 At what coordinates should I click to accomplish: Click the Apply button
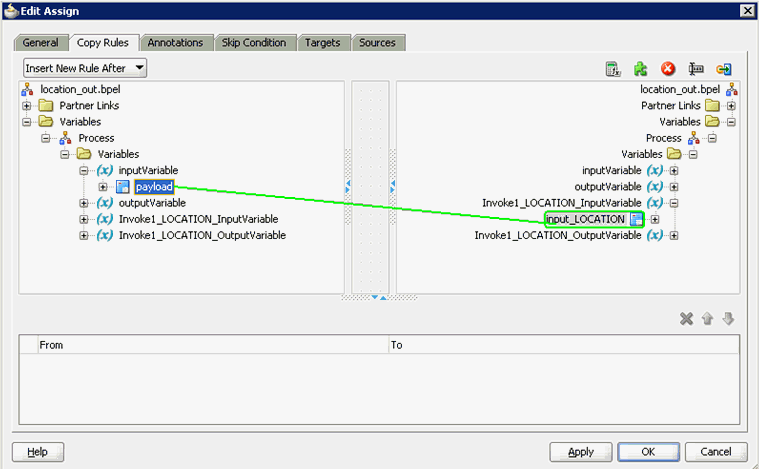click(581, 452)
